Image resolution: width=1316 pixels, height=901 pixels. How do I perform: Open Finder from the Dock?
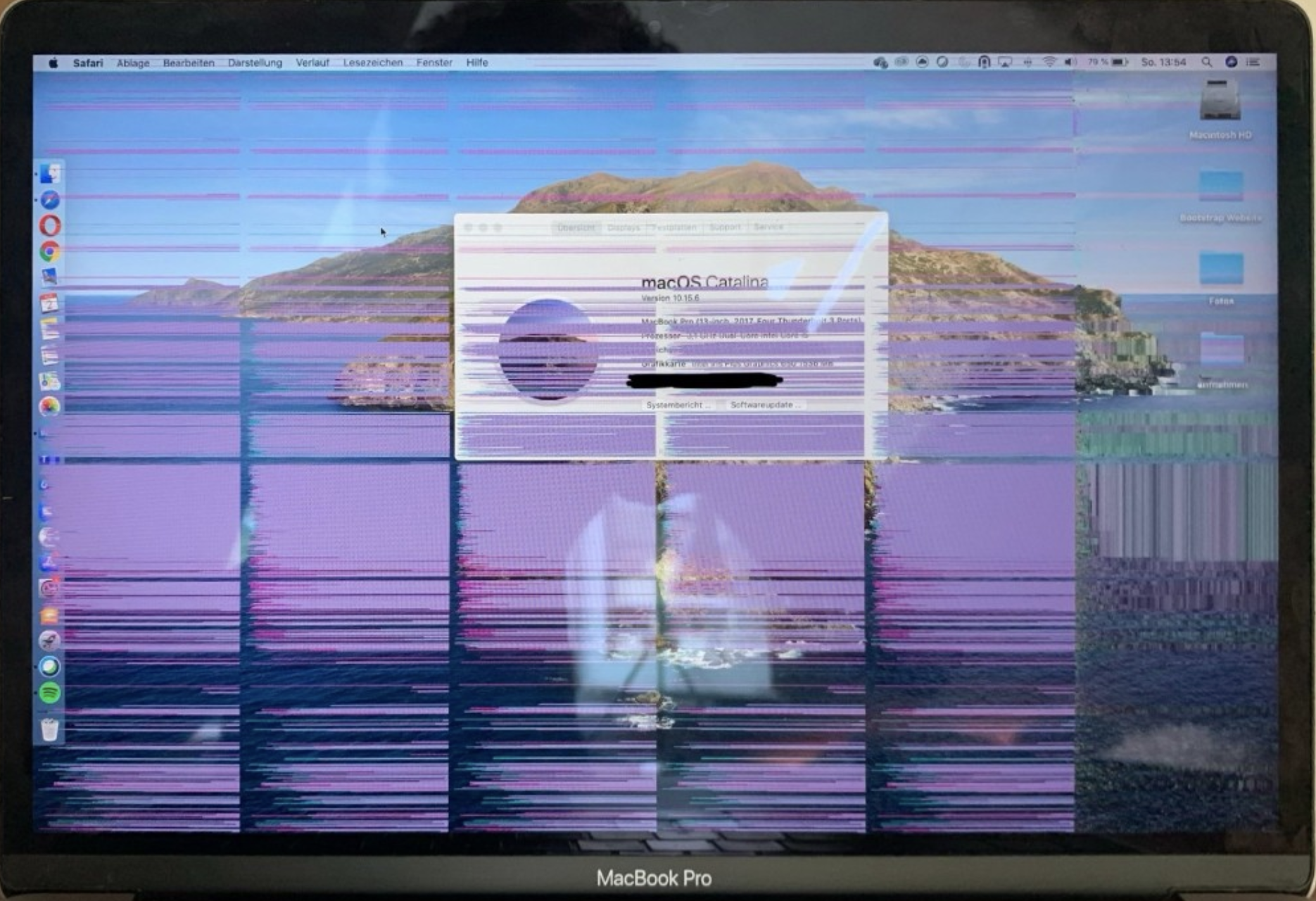[x=49, y=174]
